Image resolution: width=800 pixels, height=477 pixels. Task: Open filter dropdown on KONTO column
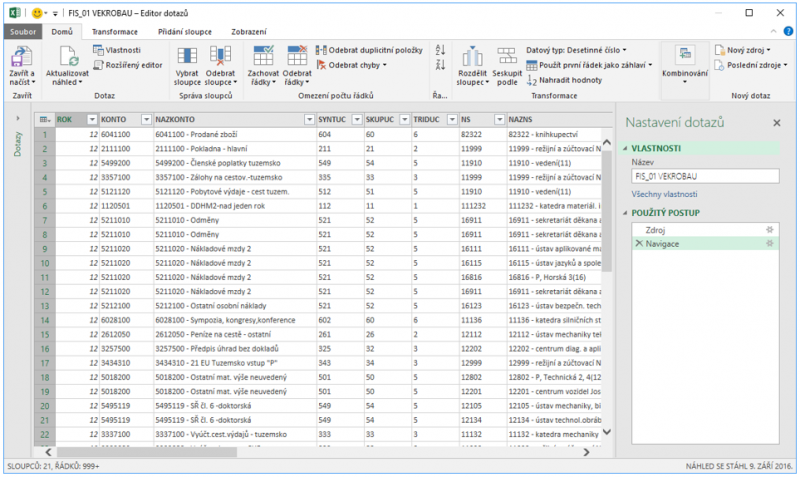click(x=145, y=119)
